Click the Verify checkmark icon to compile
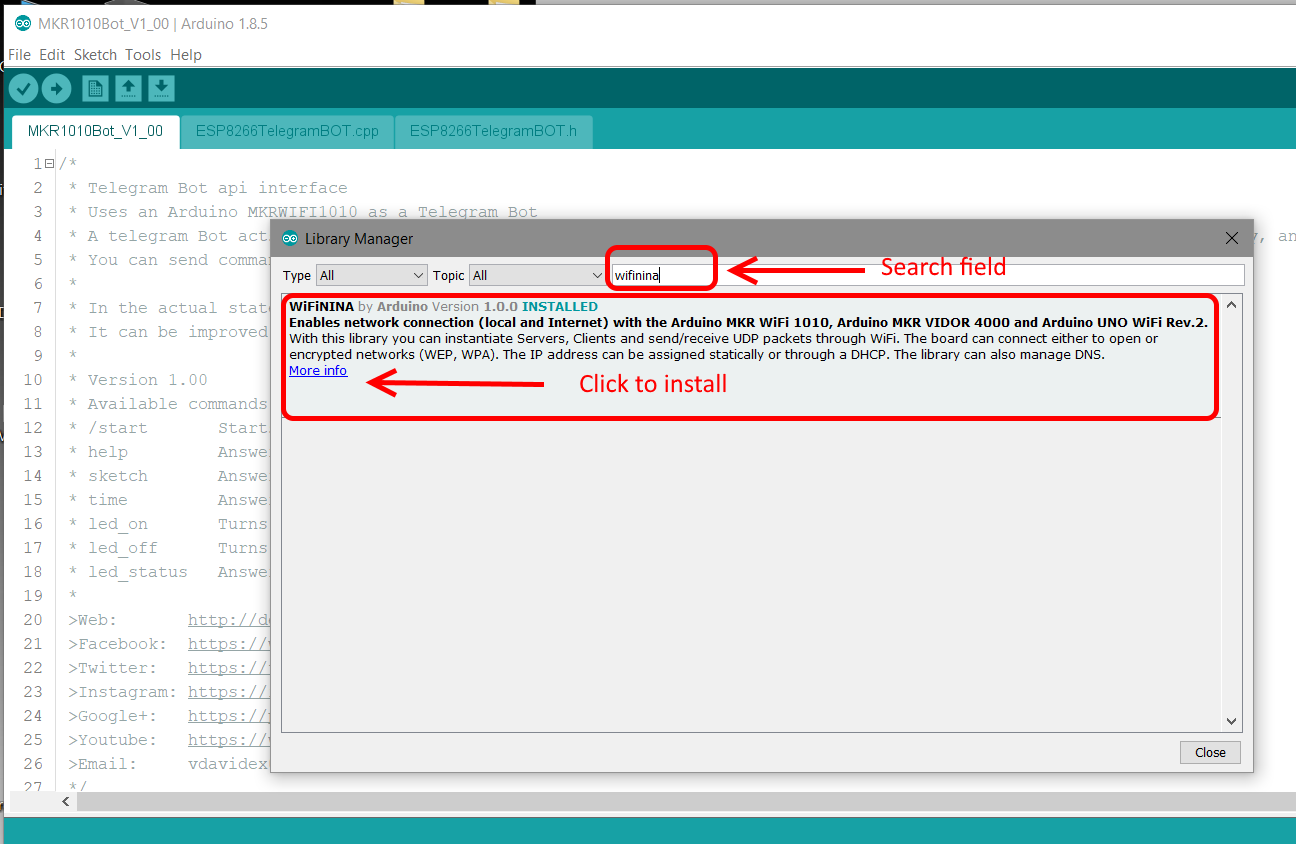The height and width of the screenshot is (844, 1296). [x=22, y=88]
